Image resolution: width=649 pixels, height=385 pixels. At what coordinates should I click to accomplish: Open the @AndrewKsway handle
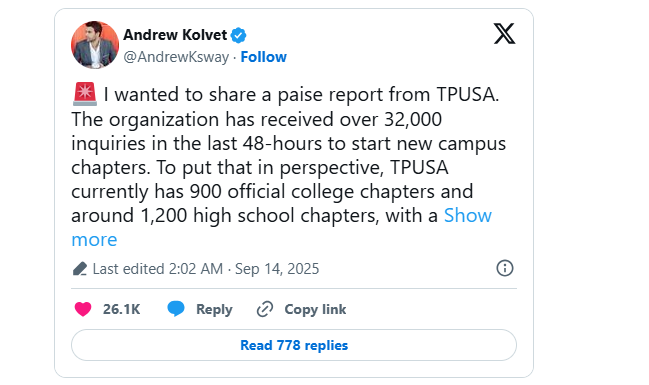pyautogui.click(x=176, y=57)
